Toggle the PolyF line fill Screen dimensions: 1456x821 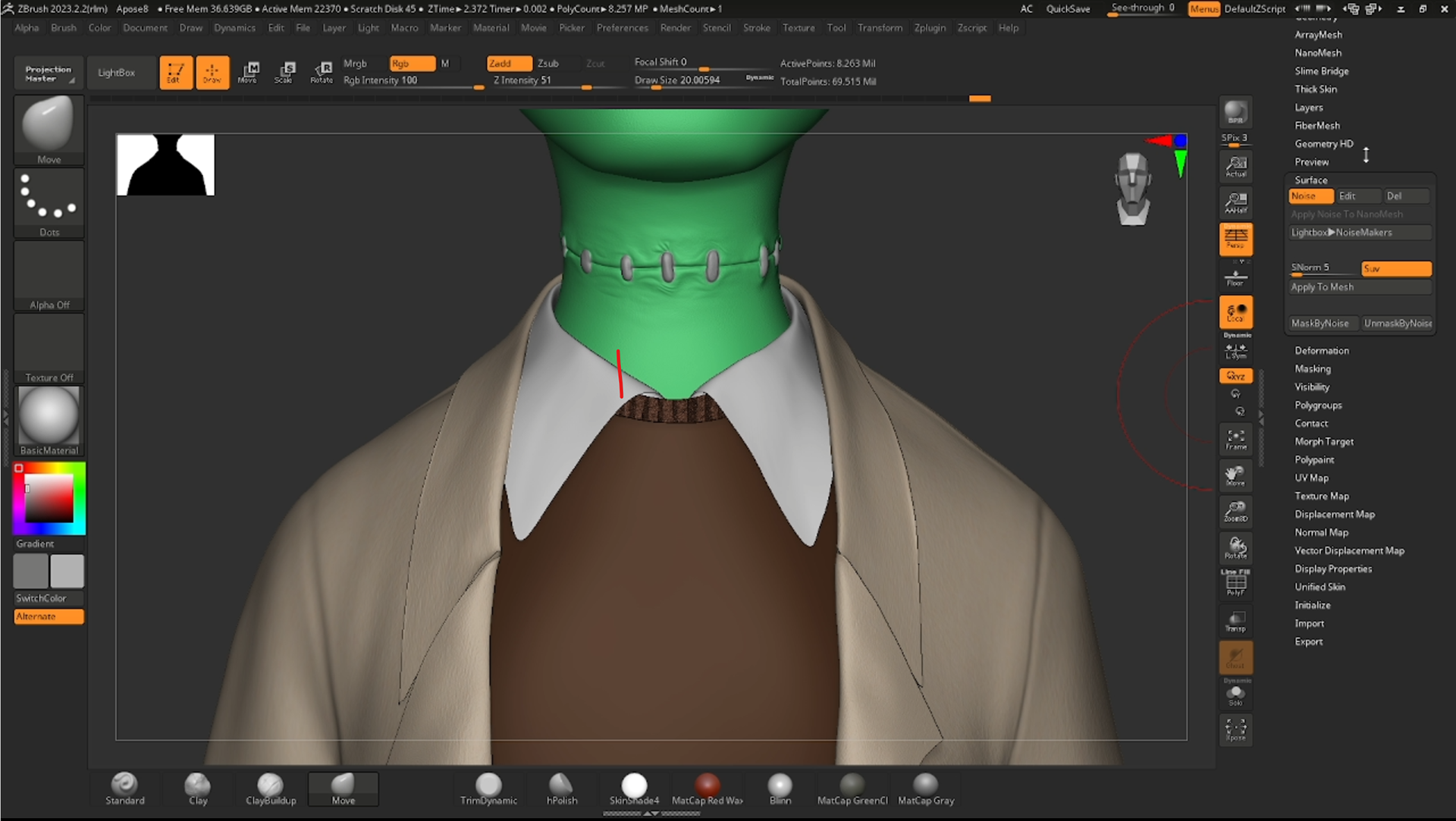click(x=1235, y=583)
